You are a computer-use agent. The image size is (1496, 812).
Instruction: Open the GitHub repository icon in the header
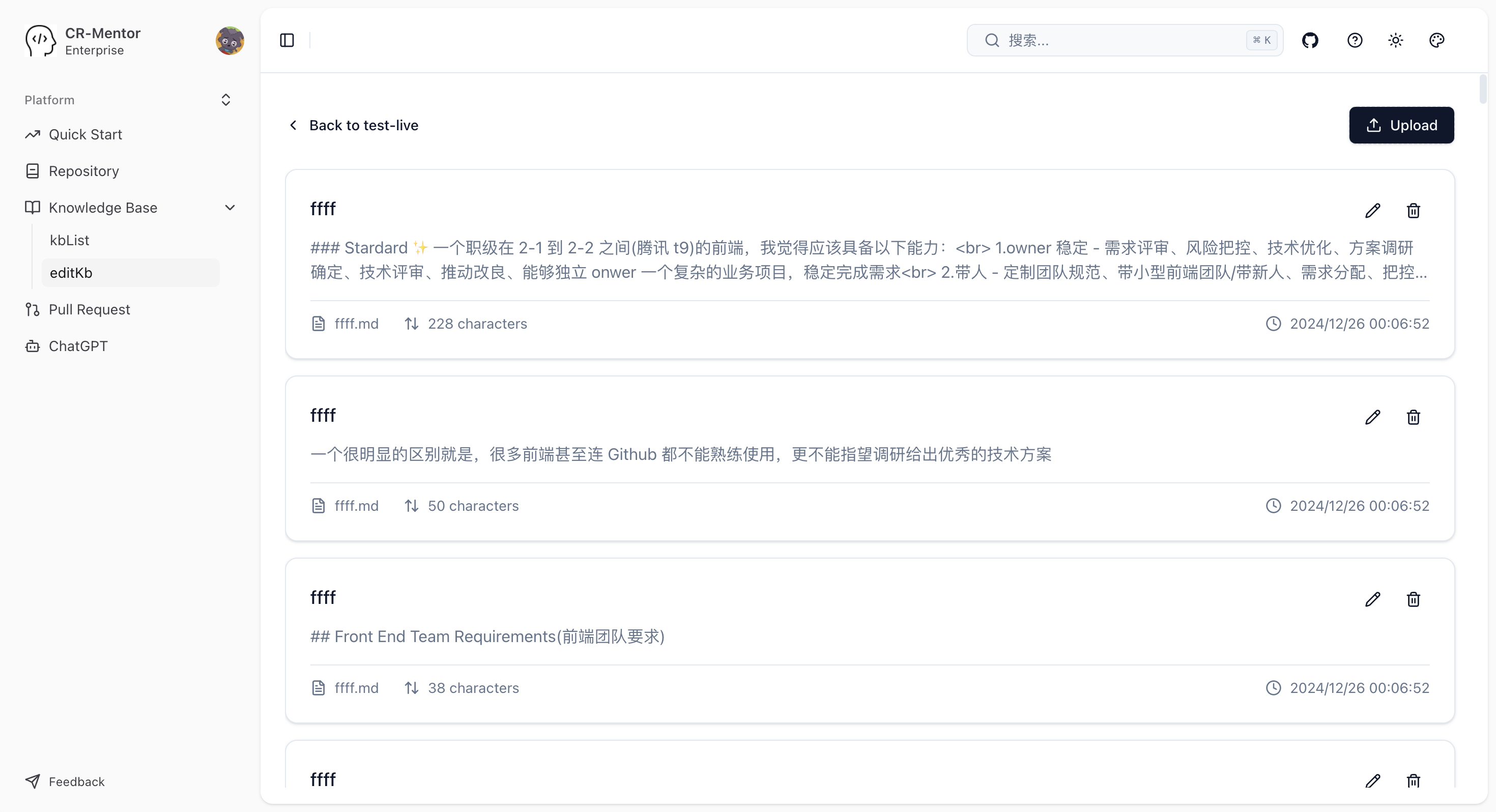[x=1311, y=40]
